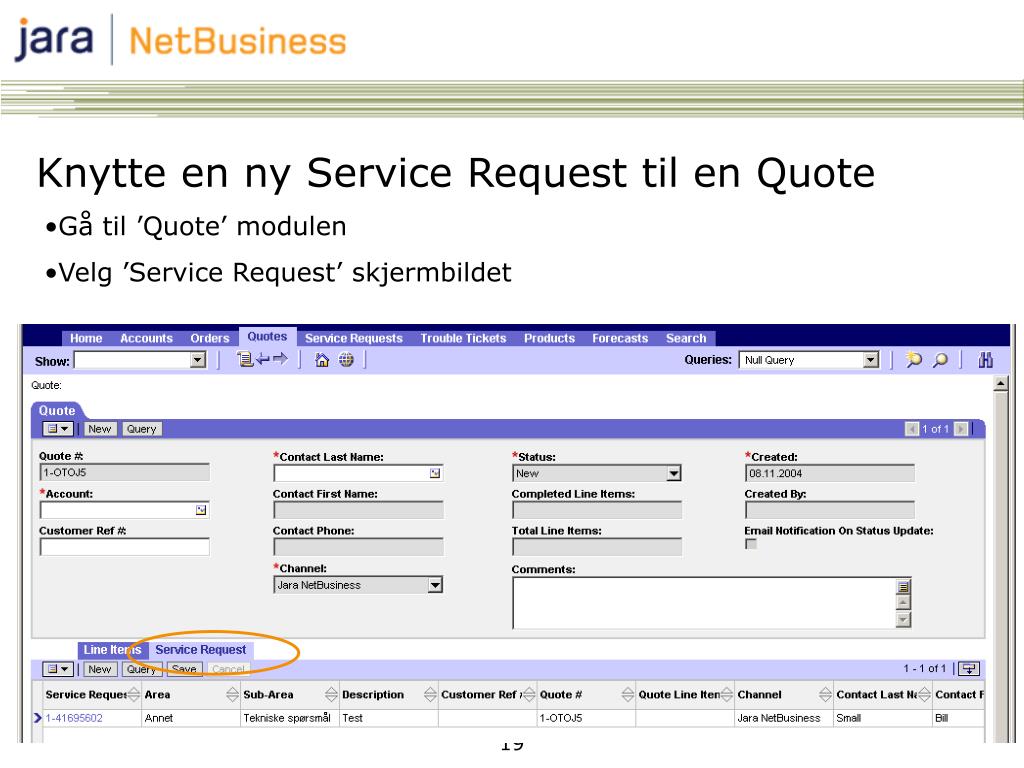Switch to the Trouble Tickets tab
The image size is (1024, 768).
[x=463, y=338]
